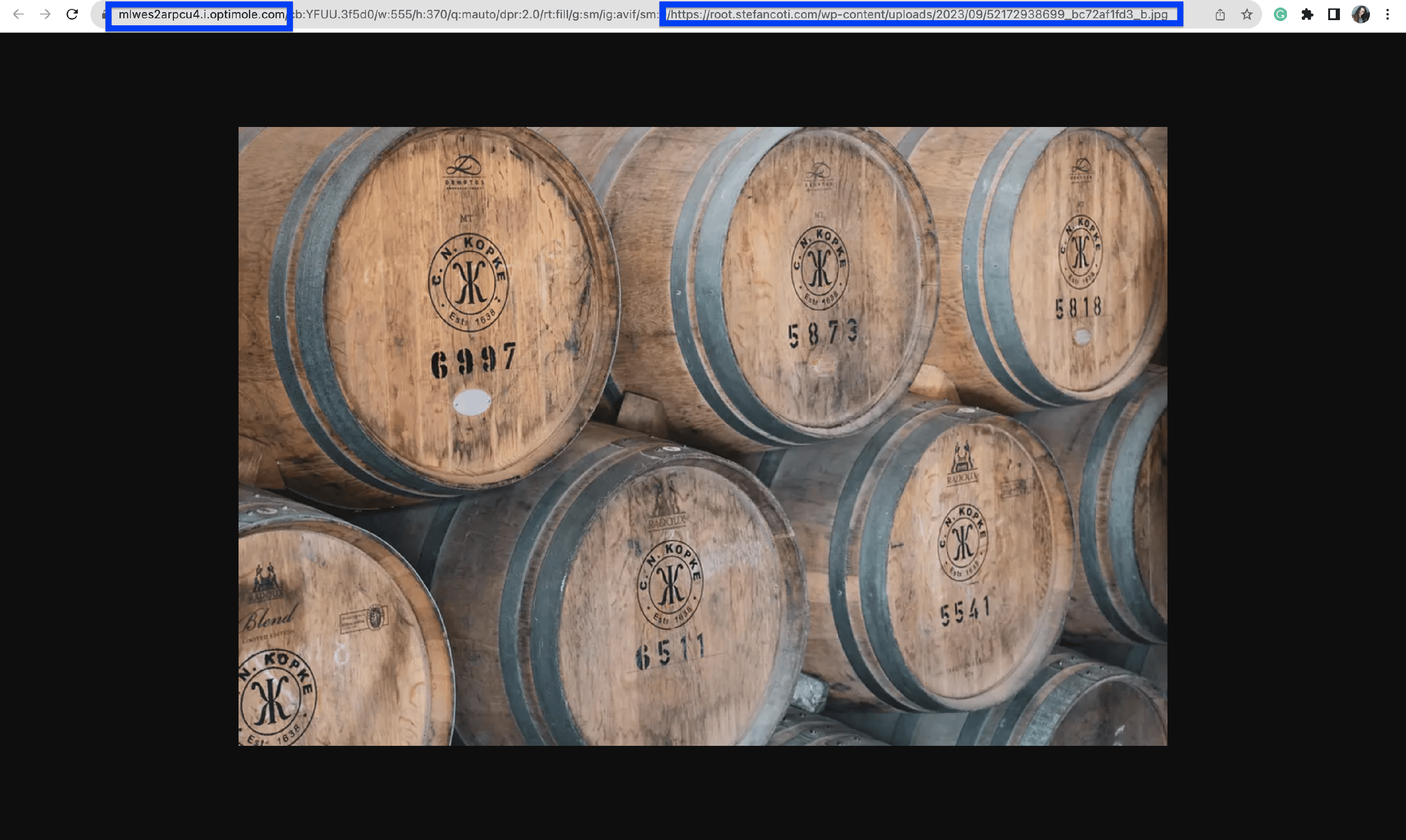The height and width of the screenshot is (840, 1406).
Task: Click the forward navigation arrow
Action: tap(45, 15)
